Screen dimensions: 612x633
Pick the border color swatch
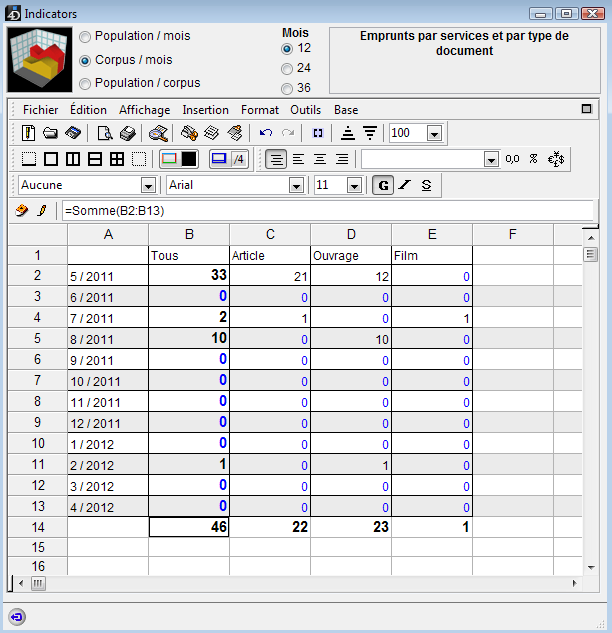point(169,159)
